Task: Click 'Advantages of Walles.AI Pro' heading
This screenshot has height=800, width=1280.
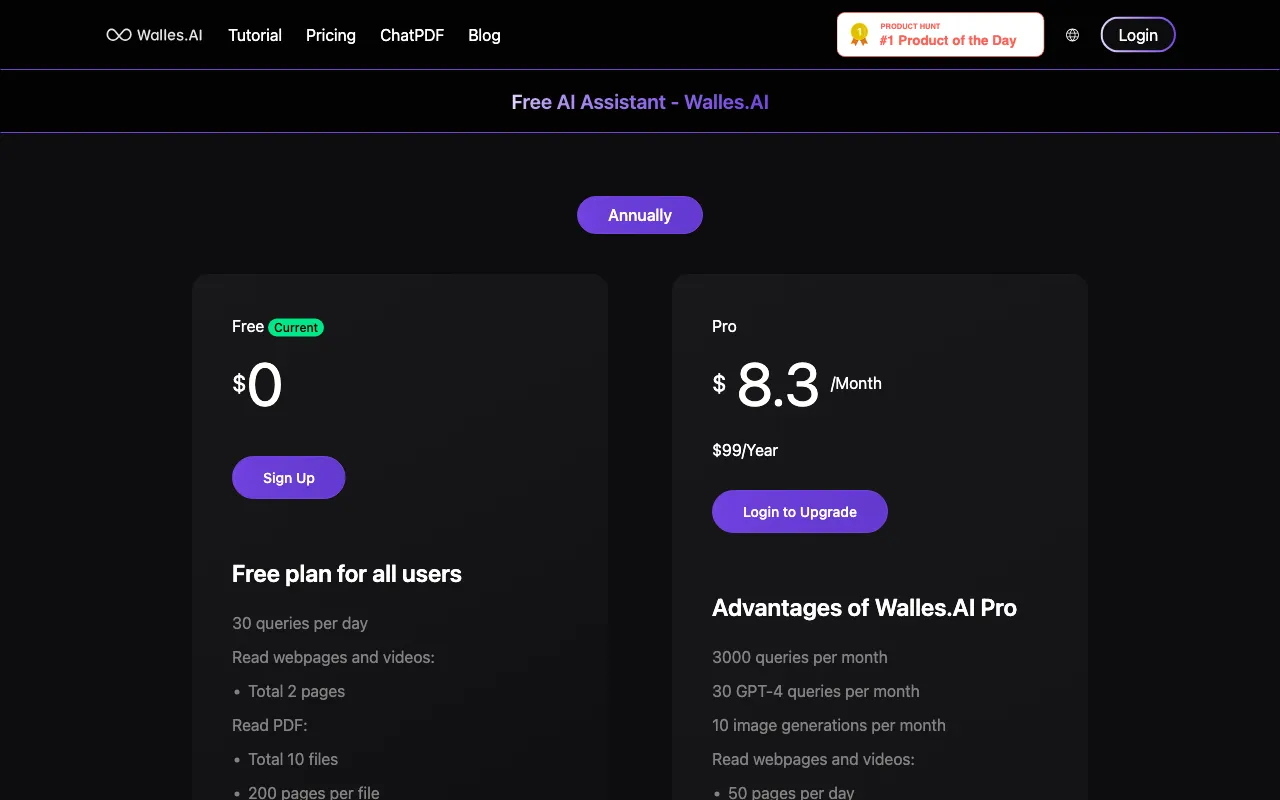Action: pyautogui.click(x=864, y=608)
